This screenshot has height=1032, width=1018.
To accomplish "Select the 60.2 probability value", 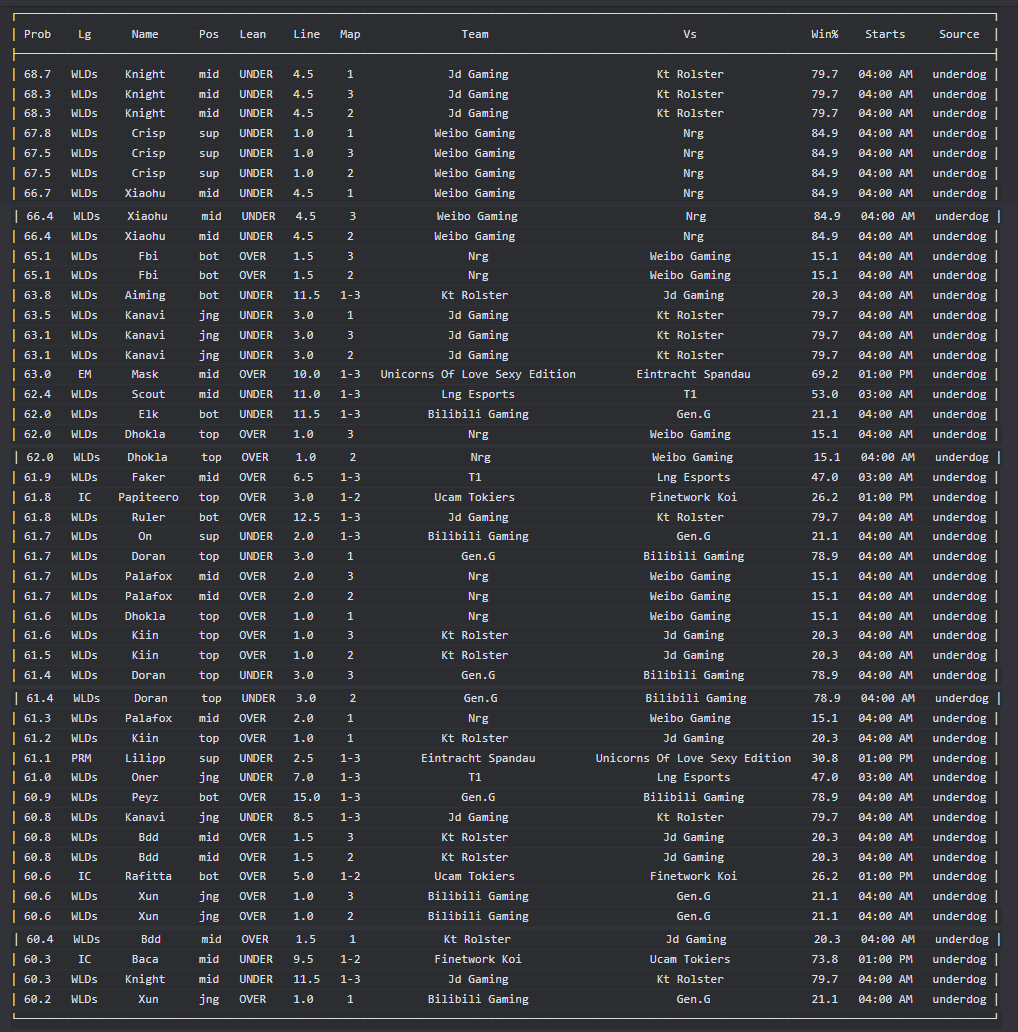I will click(38, 1000).
